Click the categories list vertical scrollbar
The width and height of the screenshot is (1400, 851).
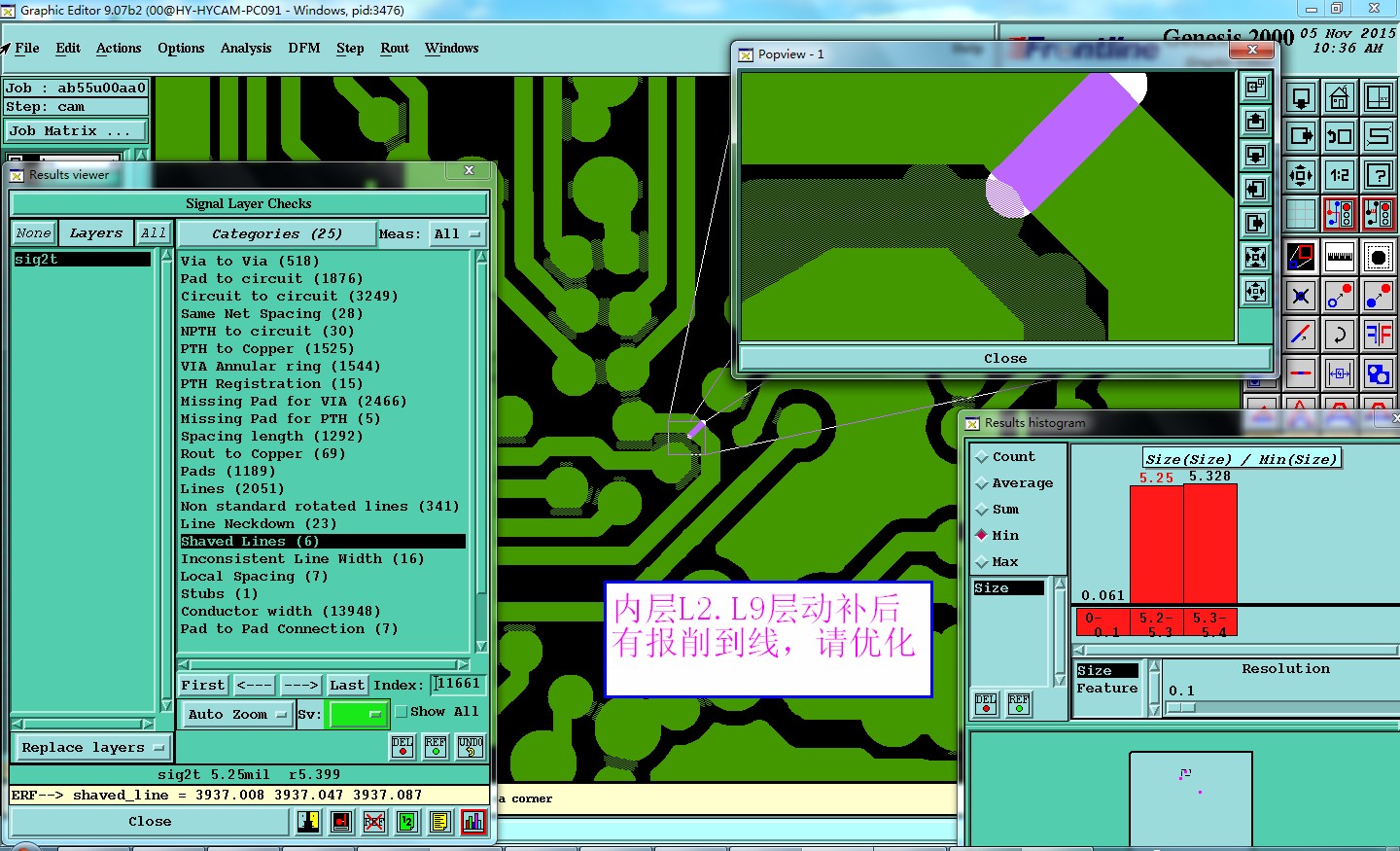point(480,451)
